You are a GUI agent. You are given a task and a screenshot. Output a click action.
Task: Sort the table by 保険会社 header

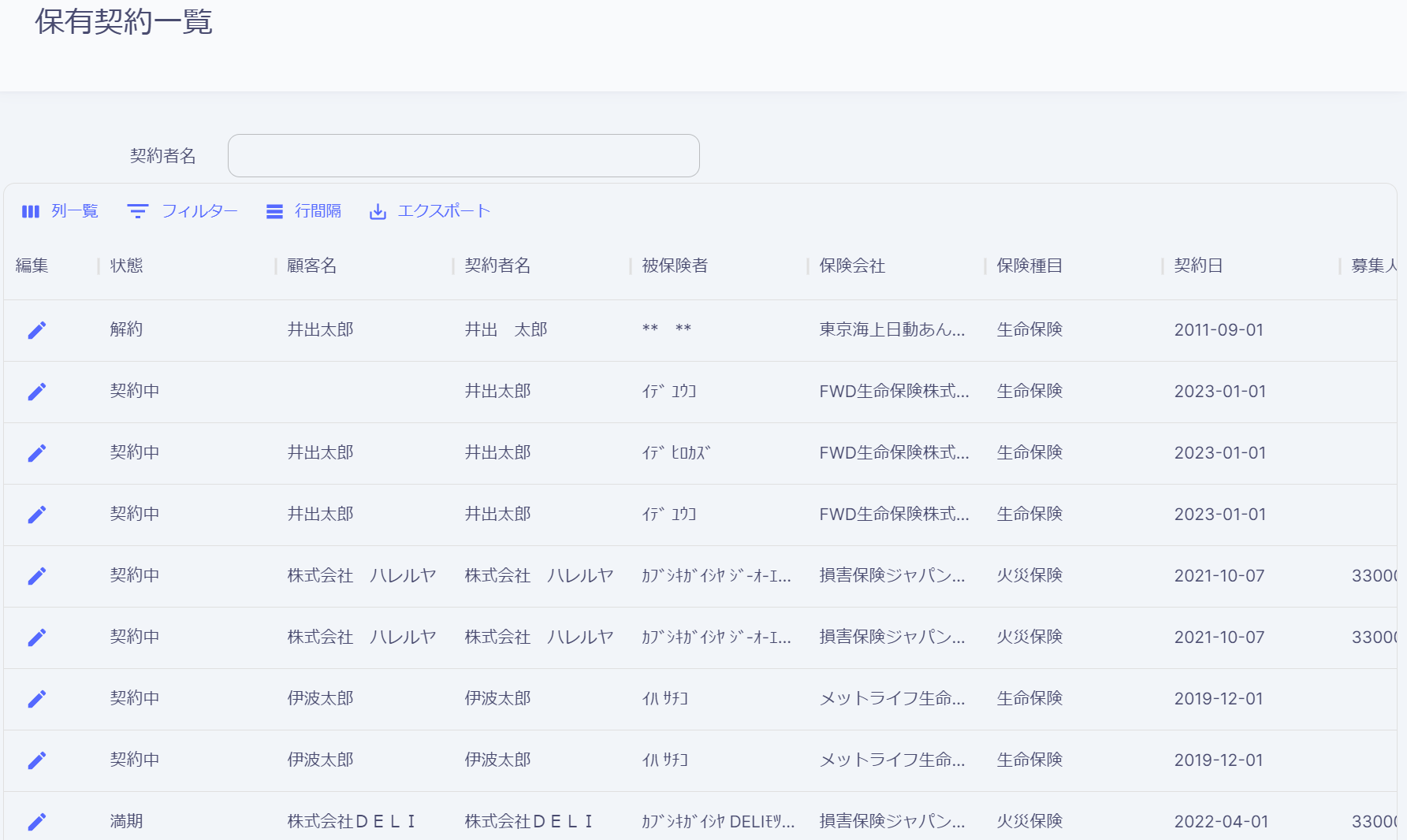(x=852, y=266)
